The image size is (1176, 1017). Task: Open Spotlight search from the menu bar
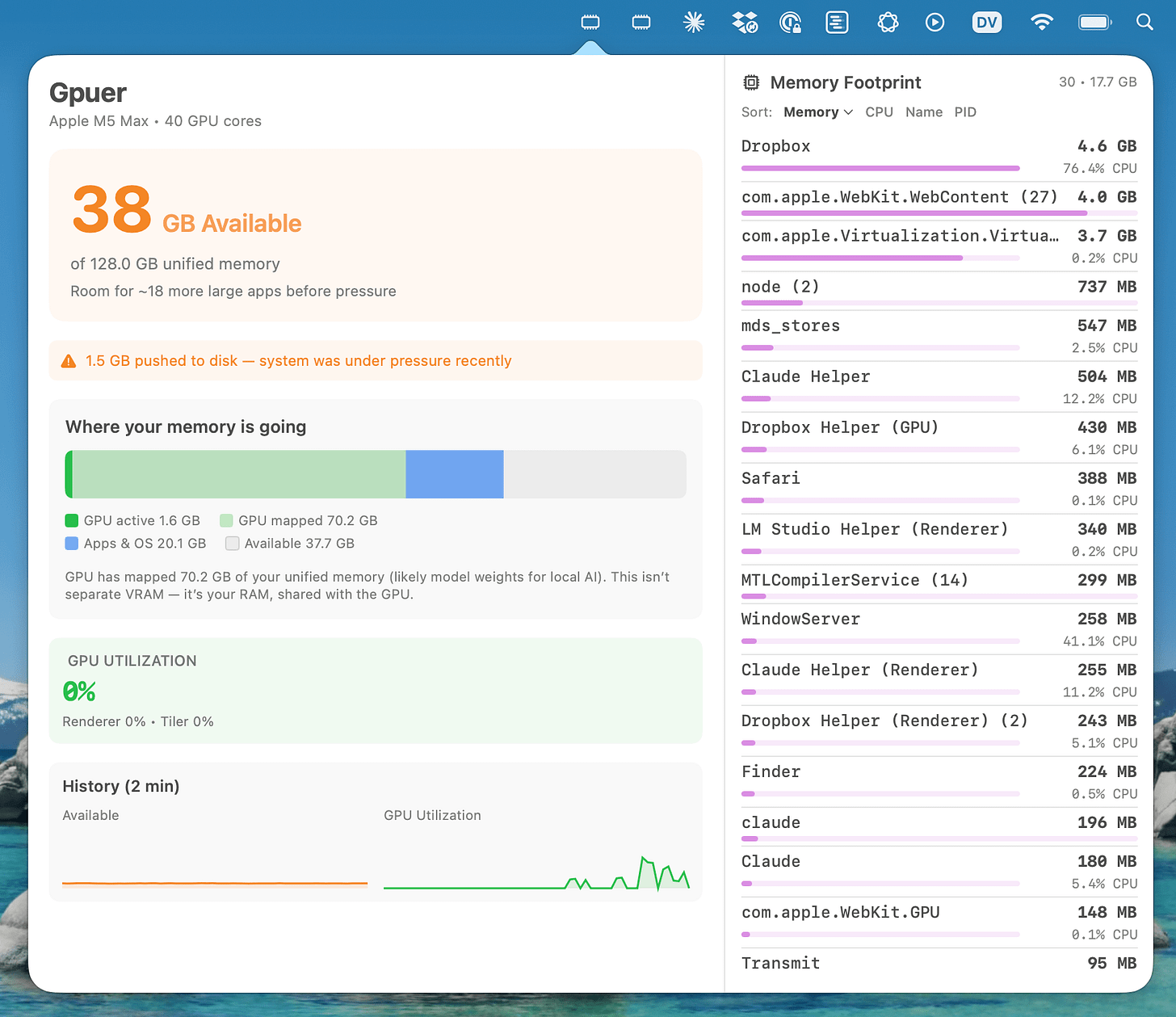click(1145, 22)
